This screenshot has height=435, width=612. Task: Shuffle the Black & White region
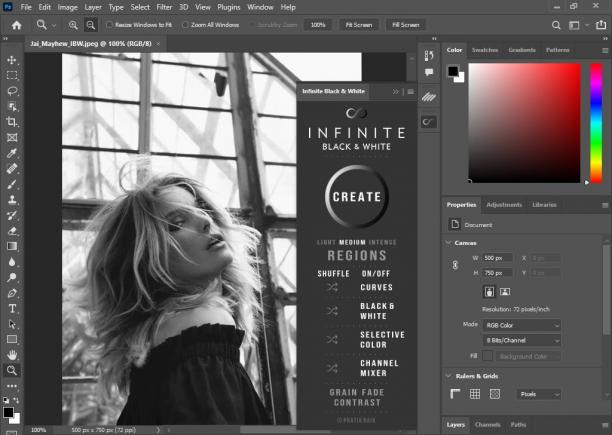332,311
